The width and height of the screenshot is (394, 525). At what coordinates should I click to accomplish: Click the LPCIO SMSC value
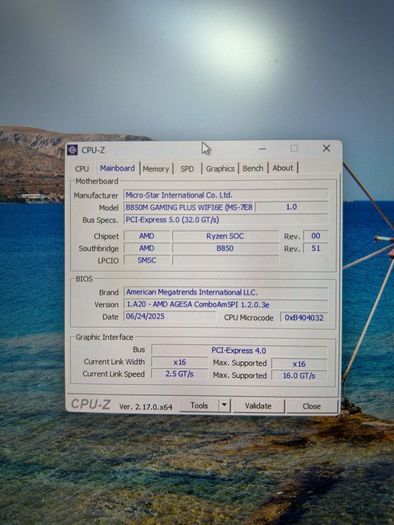[147, 260]
